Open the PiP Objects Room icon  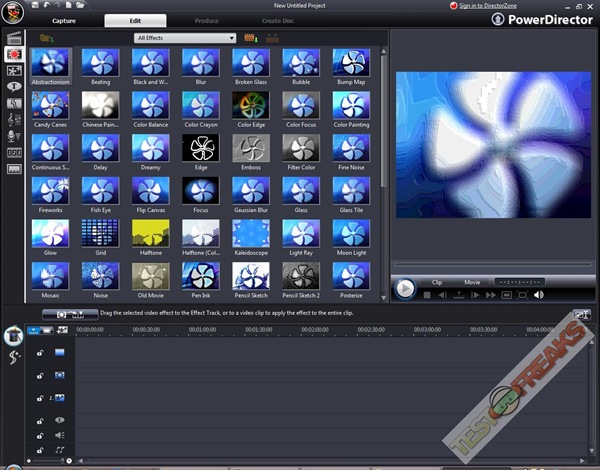tap(14, 70)
